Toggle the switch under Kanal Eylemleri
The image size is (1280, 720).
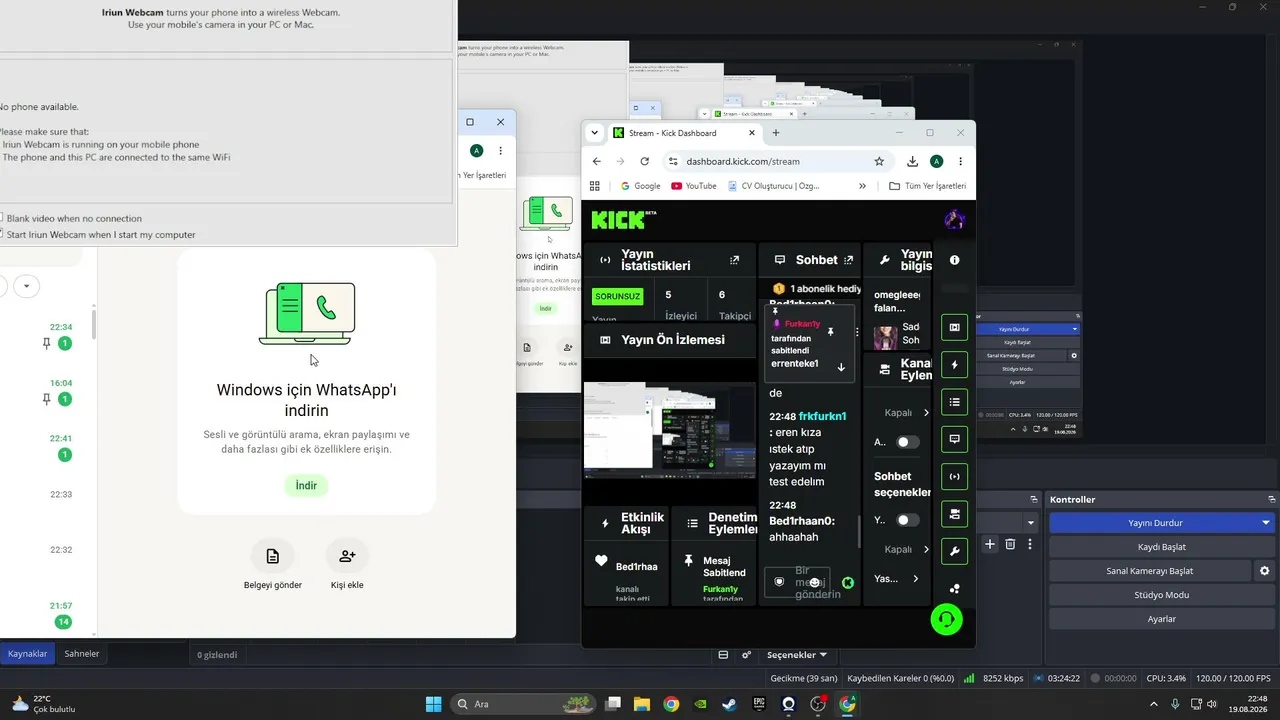point(907,442)
